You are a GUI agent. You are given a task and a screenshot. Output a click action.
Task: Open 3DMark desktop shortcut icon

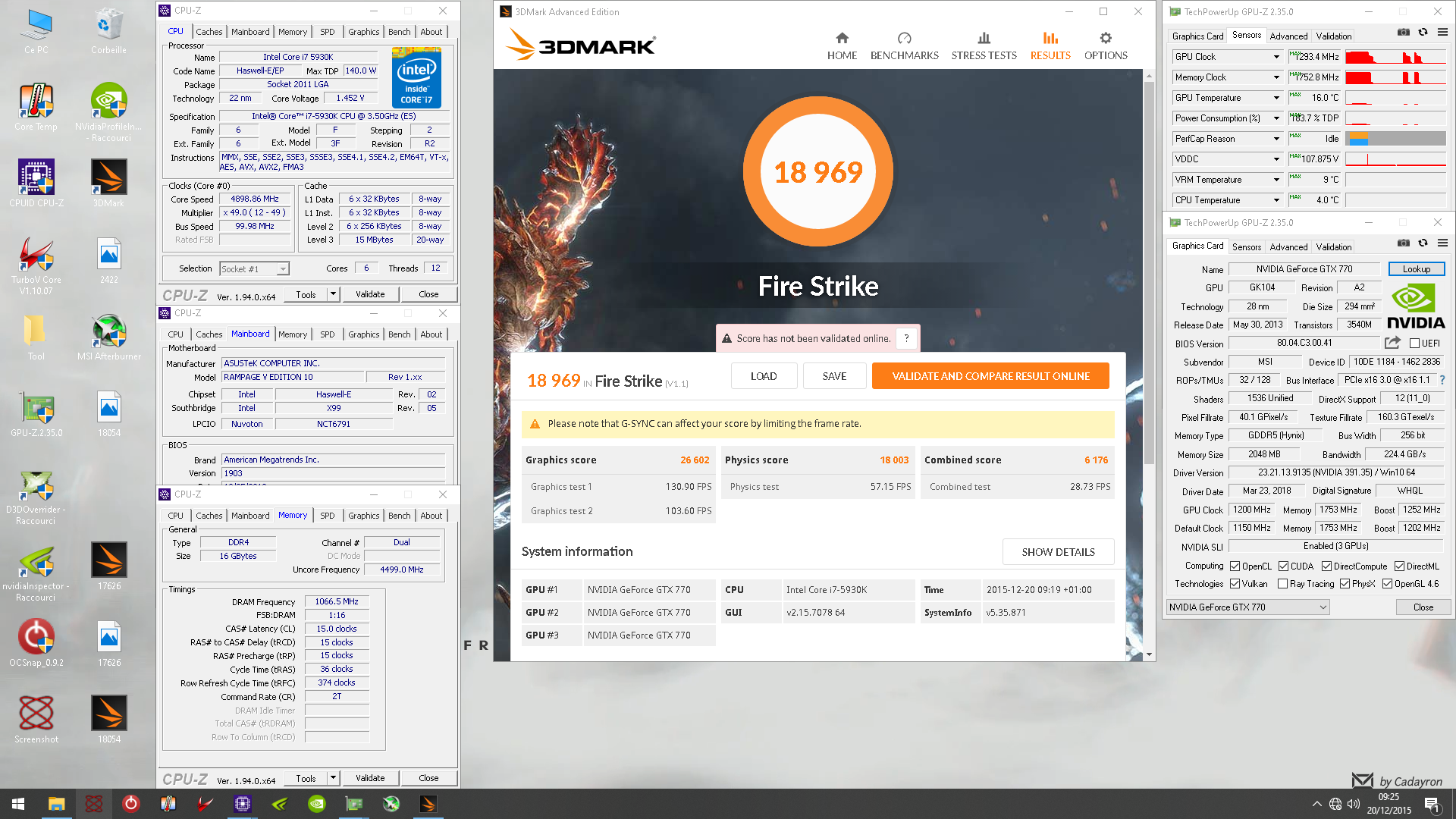tap(109, 184)
